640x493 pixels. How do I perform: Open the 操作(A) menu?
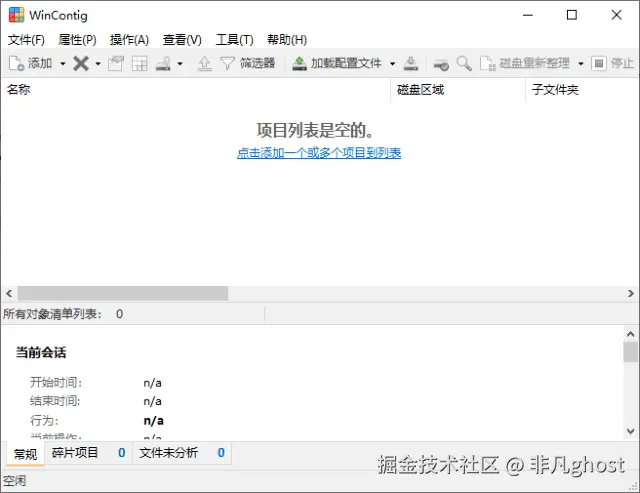pos(129,40)
